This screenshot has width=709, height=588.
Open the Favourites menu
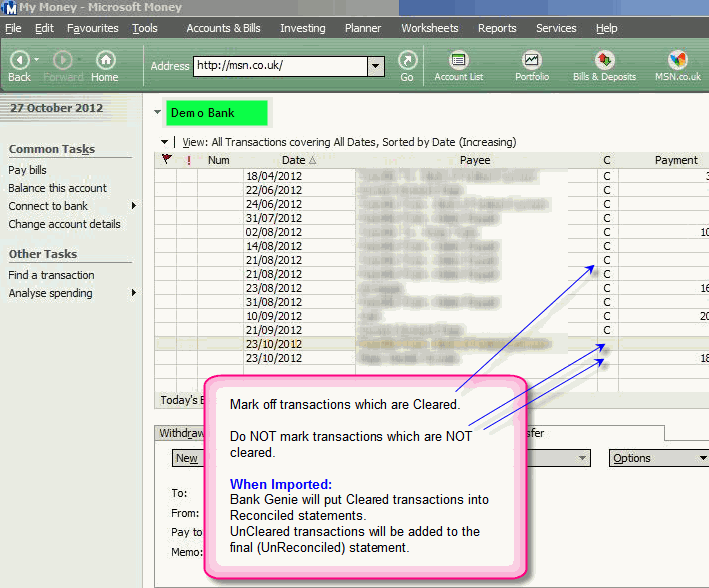click(93, 28)
